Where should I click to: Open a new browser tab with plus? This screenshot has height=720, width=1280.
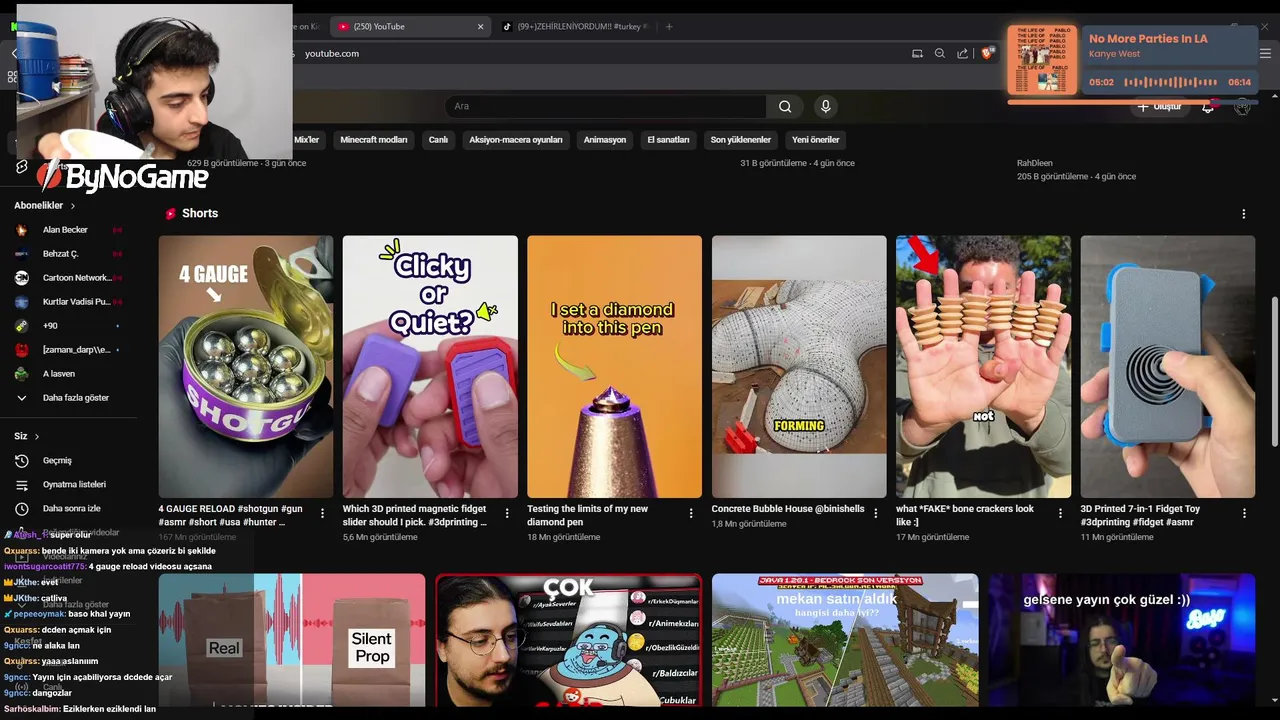click(x=669, y=27)
